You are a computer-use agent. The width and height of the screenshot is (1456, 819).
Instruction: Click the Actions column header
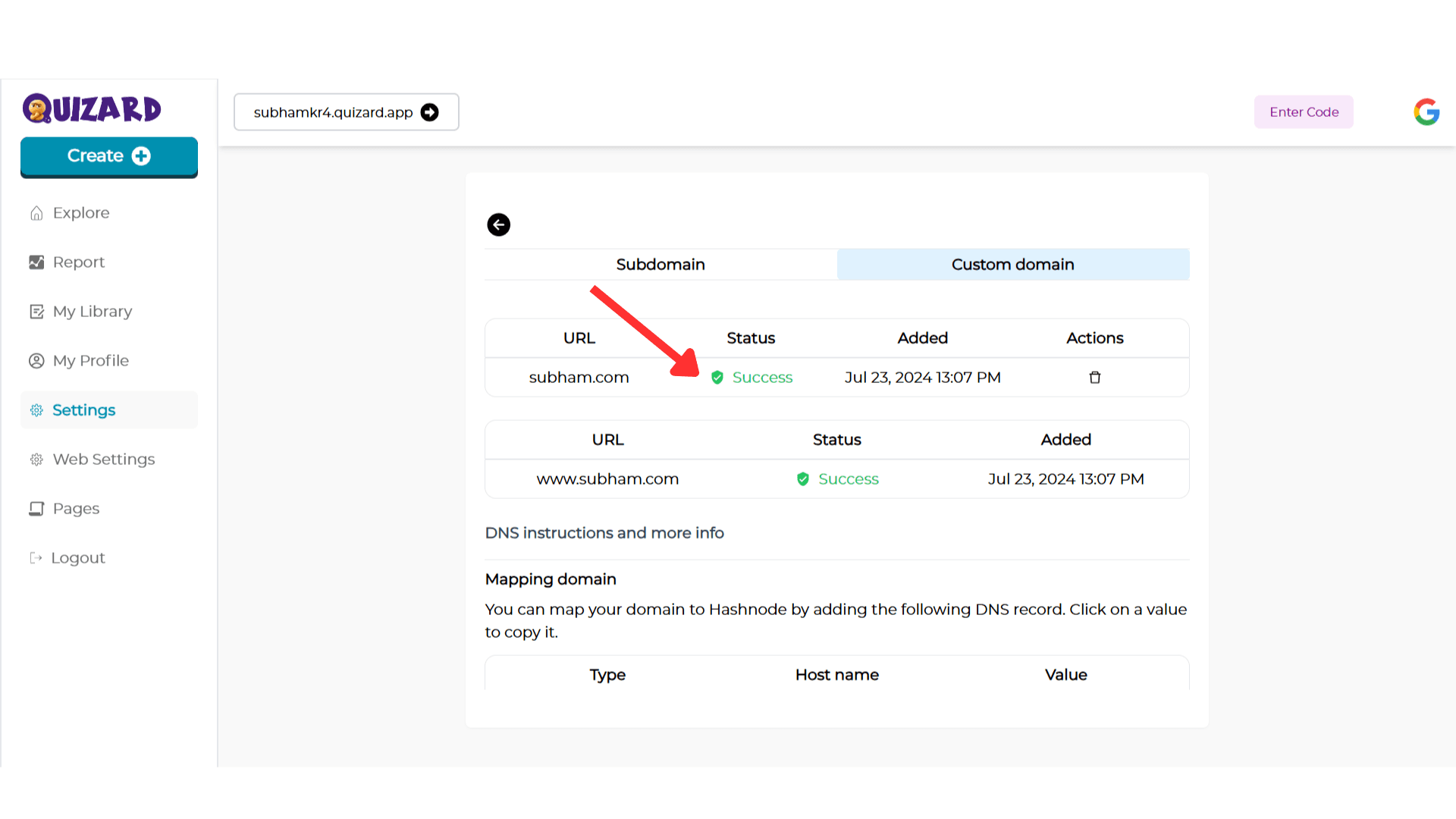(1095, 338)
